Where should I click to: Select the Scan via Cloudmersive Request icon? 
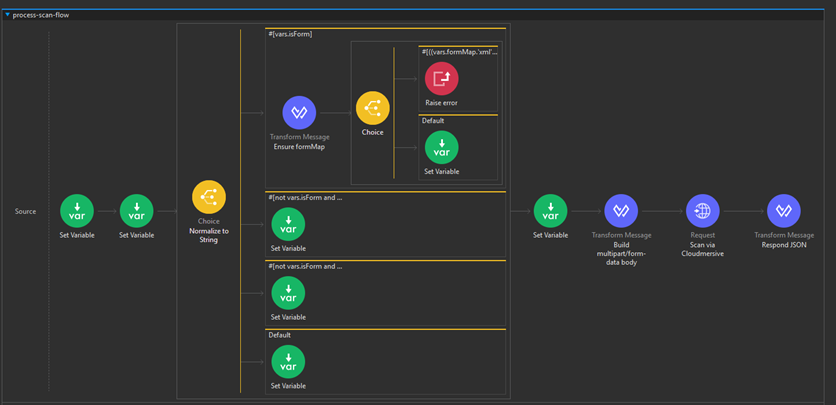click(702, 211)
